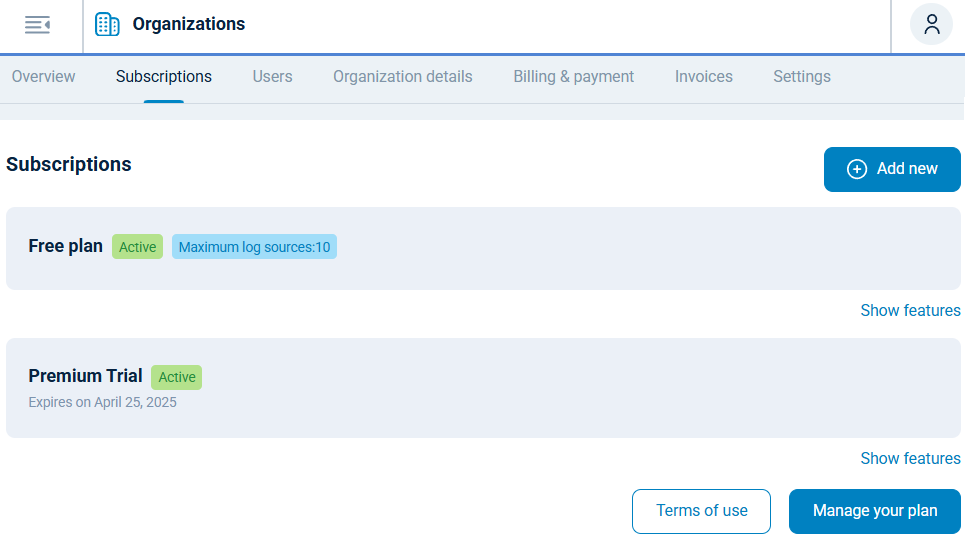Collapse the sidebar using the hamburger menu icon
Screen dimensions: 965x540
[x=37, y=25]
